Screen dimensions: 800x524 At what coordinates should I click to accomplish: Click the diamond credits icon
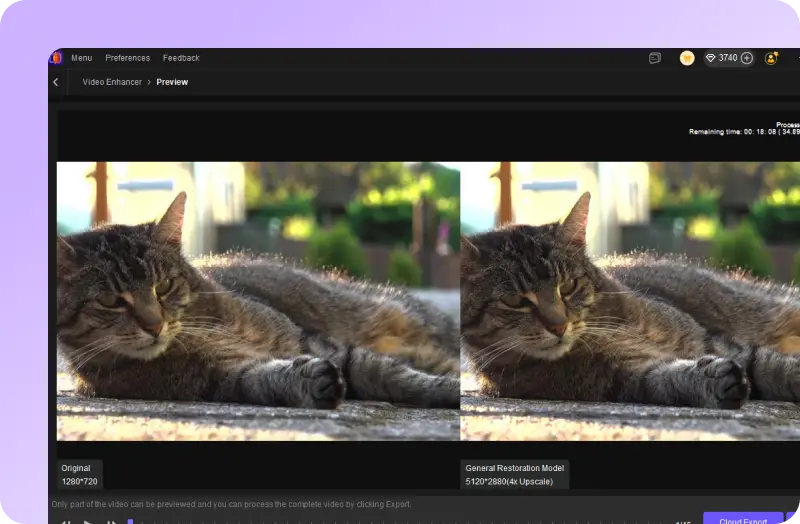pos(710,58)
